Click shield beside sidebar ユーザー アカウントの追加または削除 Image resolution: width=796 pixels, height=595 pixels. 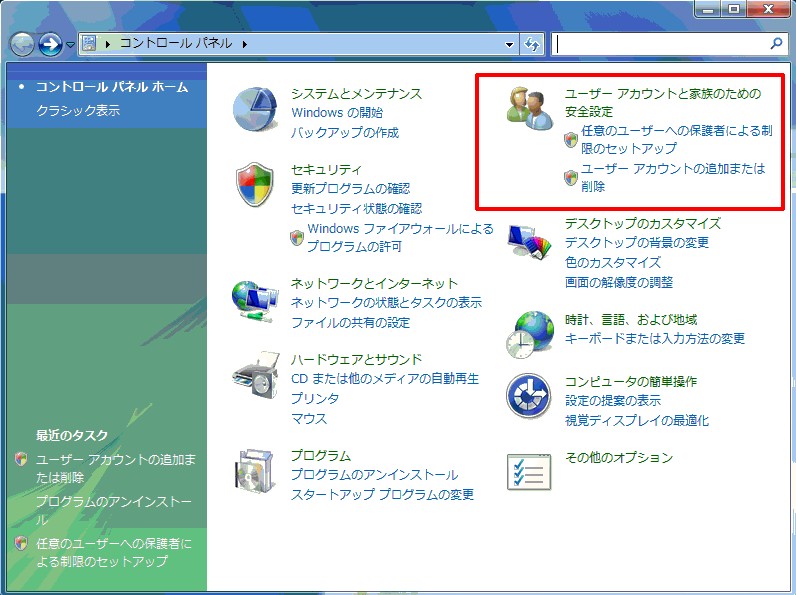pos(21,459)
